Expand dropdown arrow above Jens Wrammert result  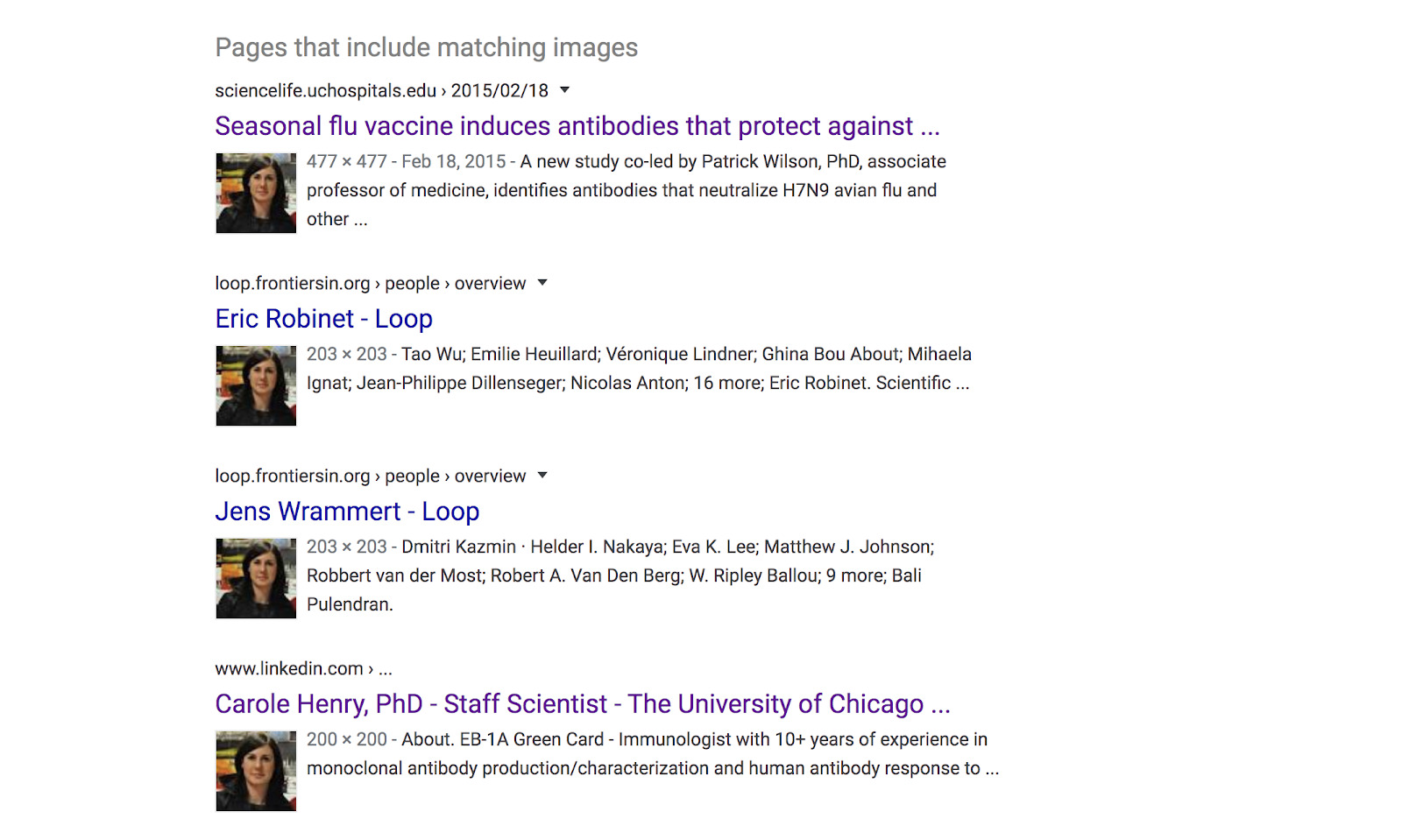pyautogui.click(x=542, y=476)
